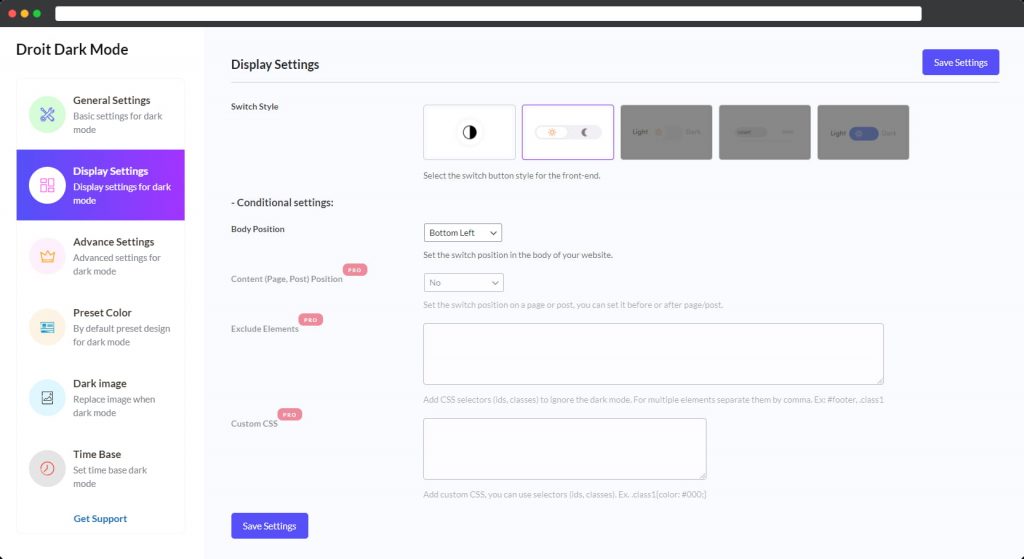
Task: Click the Display Settings page heading
Action: pos(275,65)
